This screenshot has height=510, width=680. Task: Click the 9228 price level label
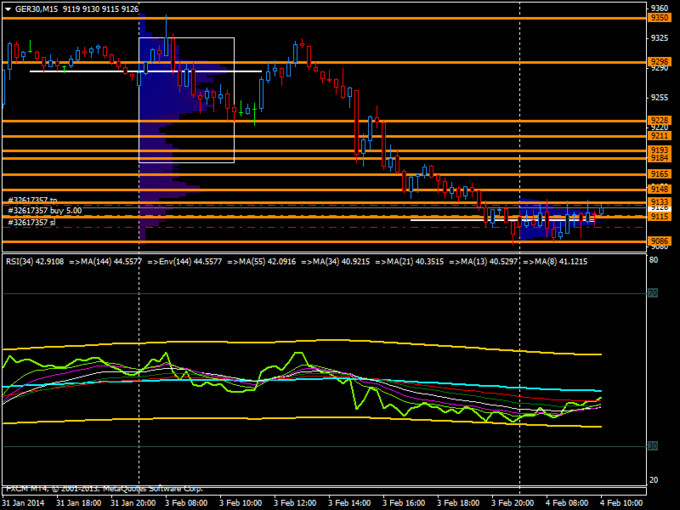pos(659,120)
